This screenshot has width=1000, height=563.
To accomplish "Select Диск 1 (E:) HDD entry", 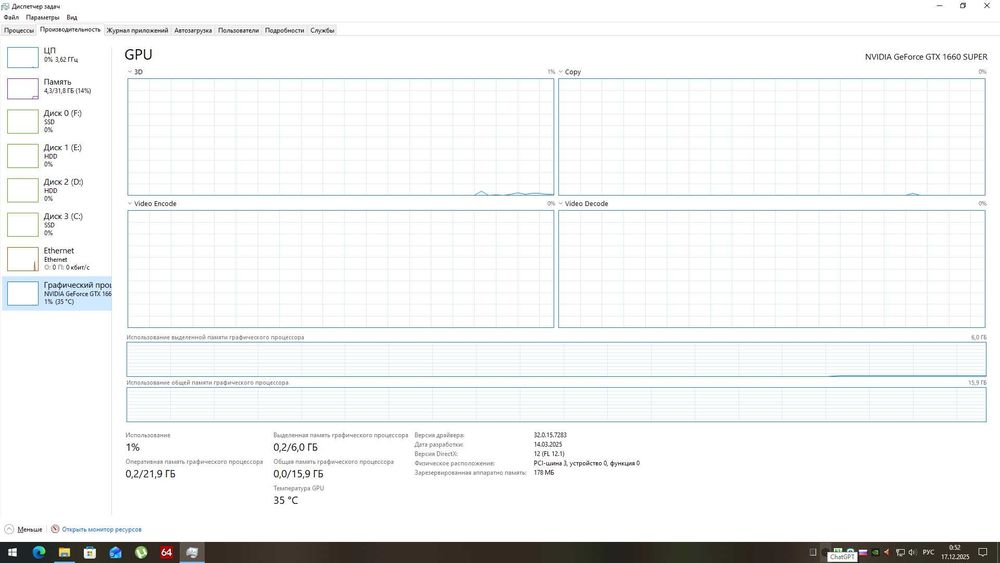I will (57, 156).
